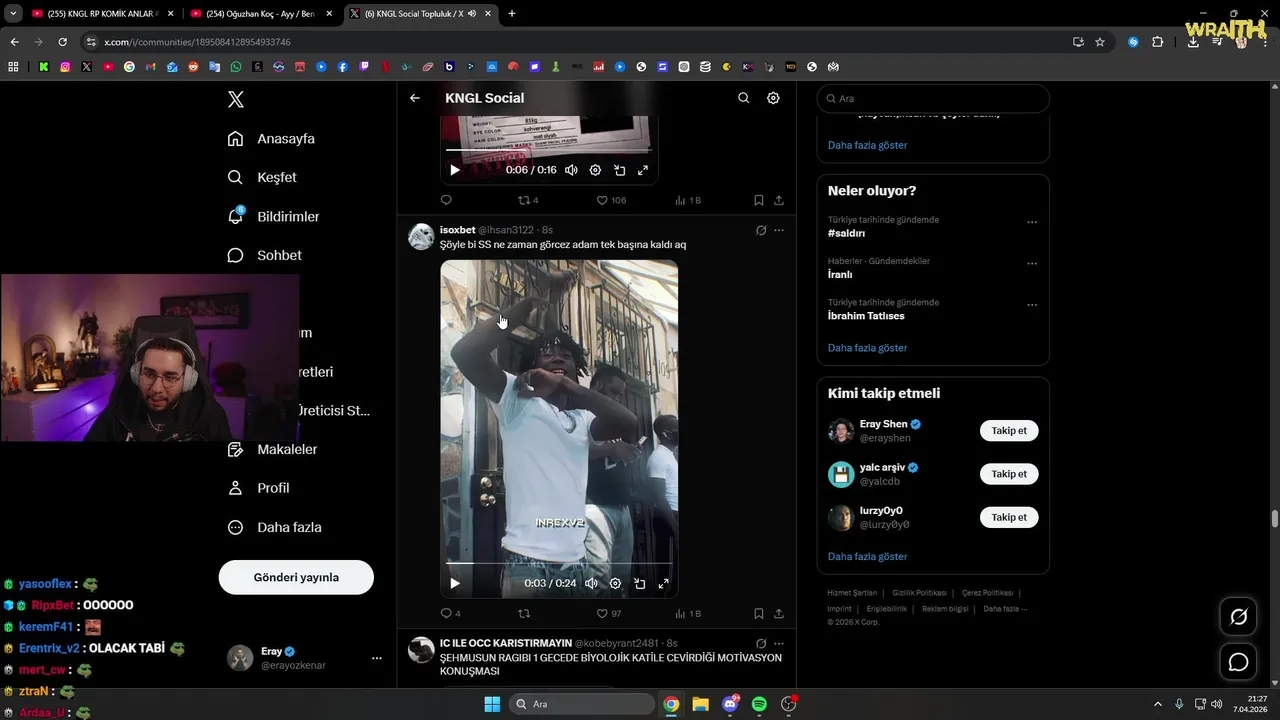This screenshot has width=1280, height=720.
Task: Follow Eray Shen with Takip et
Action: click(x=1009, y=431)
